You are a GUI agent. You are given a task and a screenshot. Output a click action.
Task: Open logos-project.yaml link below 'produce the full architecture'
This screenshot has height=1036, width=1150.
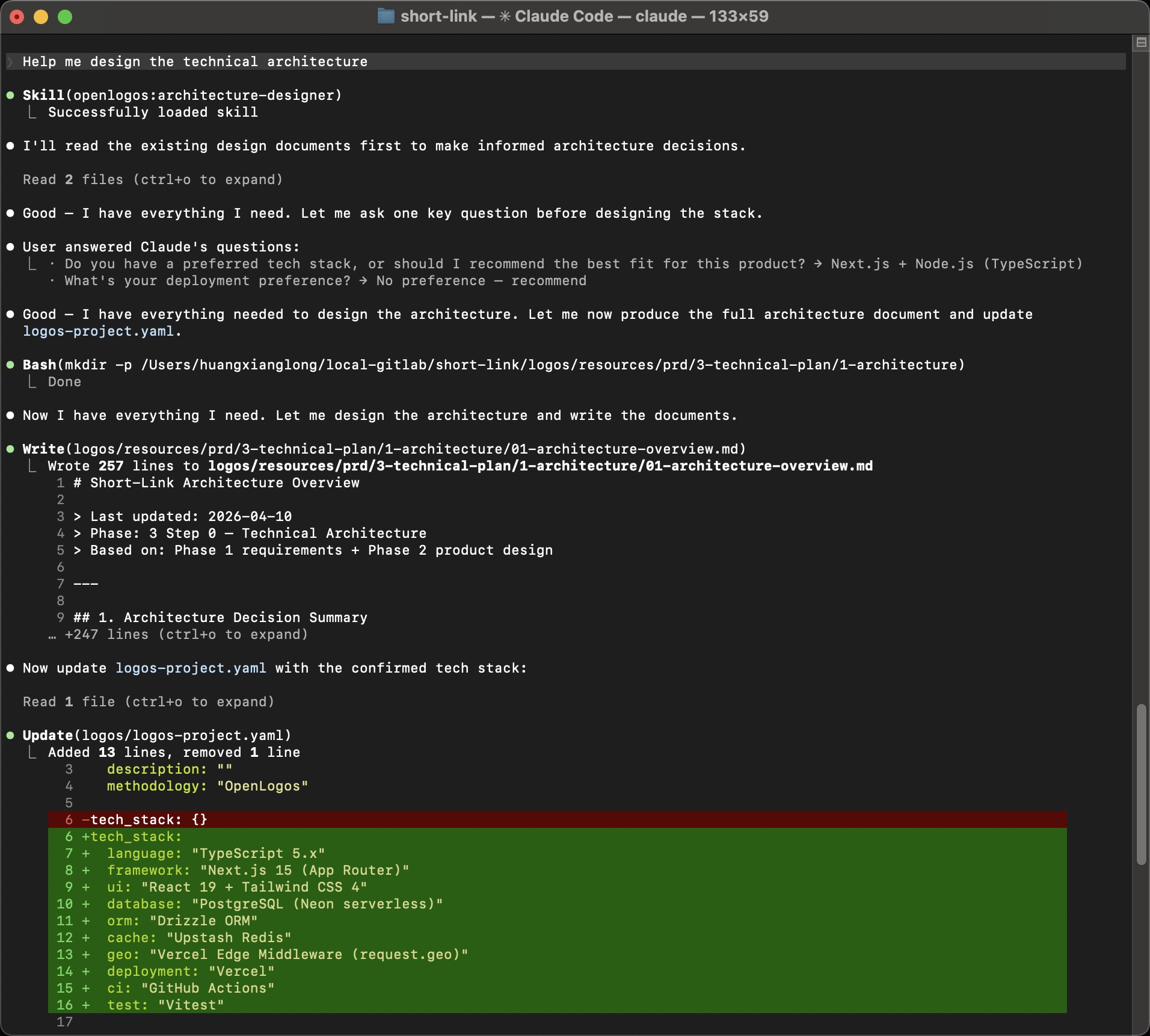(x=98, y=331)
